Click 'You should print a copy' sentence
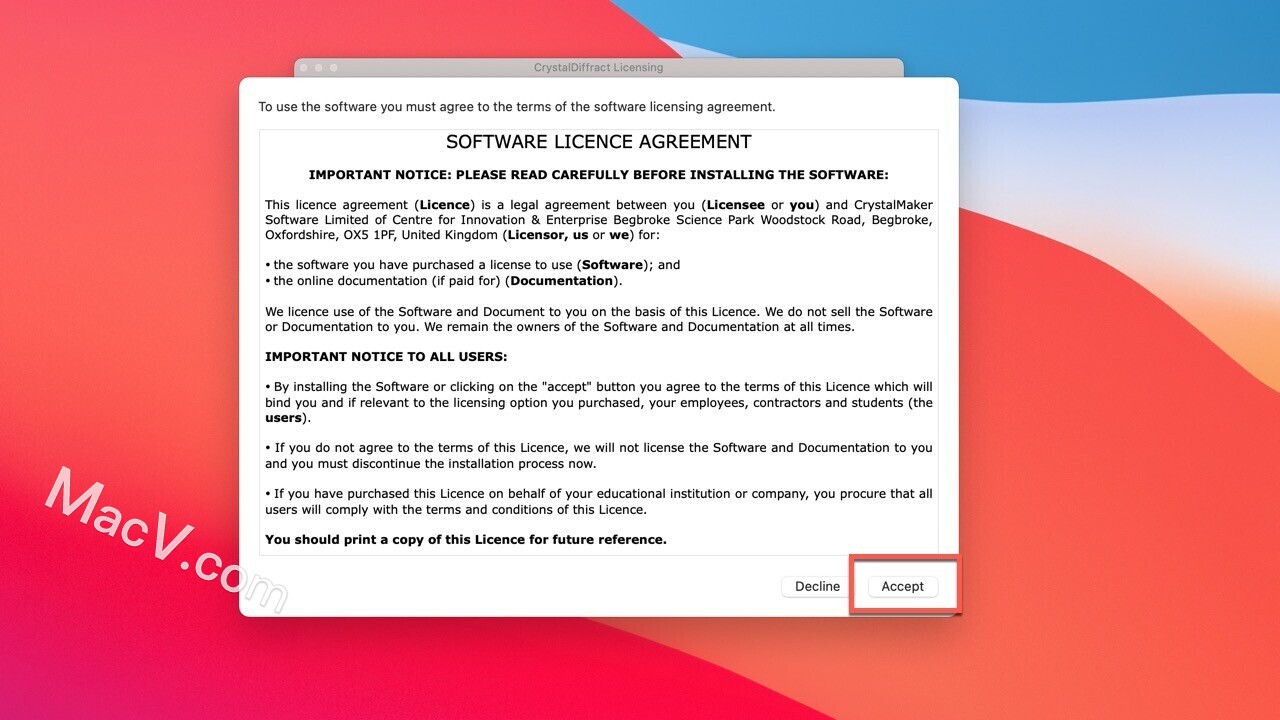Viewport: 1280px width, 720px height. coord(466,539)
